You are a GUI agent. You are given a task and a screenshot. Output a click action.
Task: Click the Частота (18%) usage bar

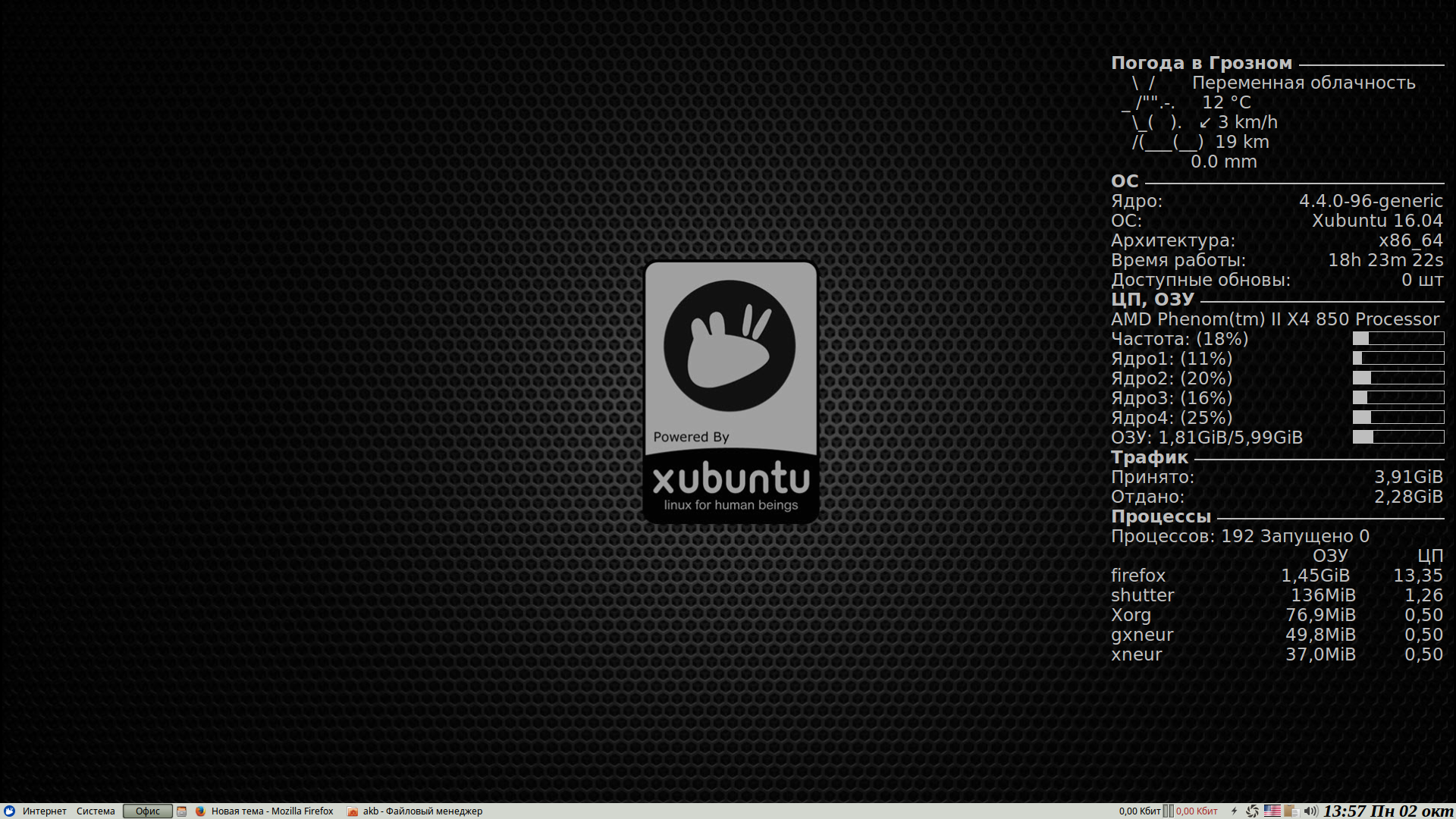[1398, 338]
